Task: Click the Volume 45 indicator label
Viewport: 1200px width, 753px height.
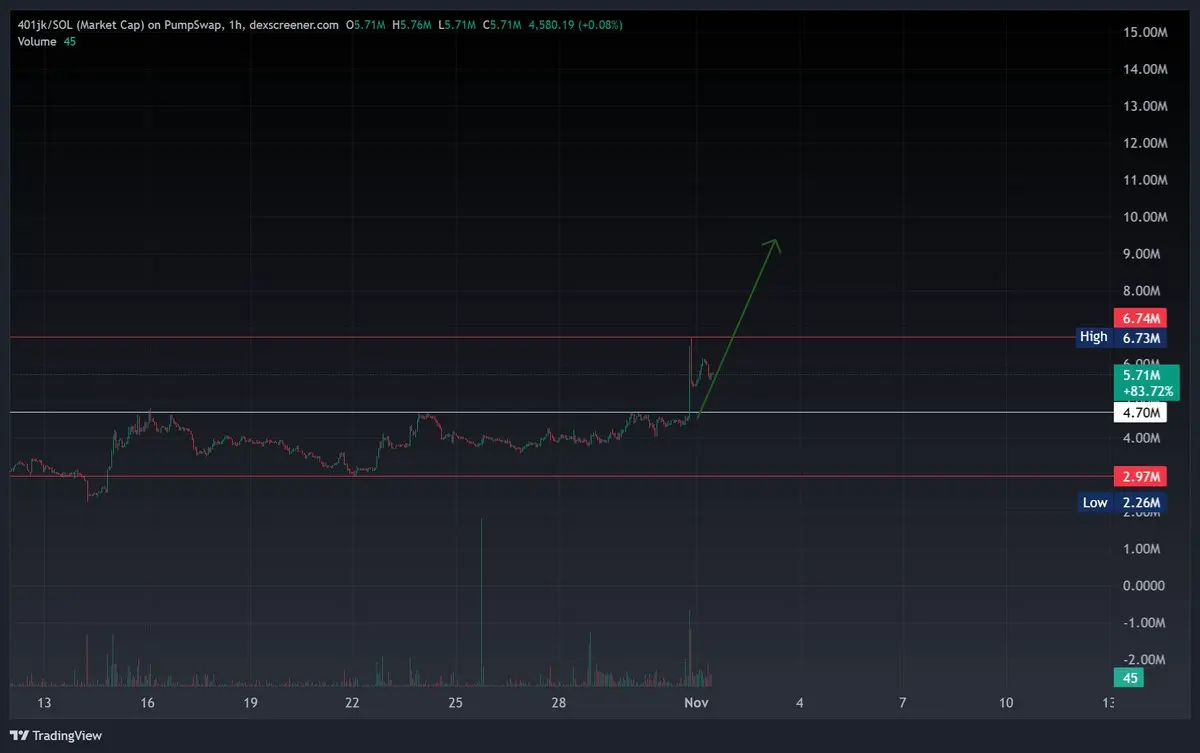Action: click(x=46, y=41)
